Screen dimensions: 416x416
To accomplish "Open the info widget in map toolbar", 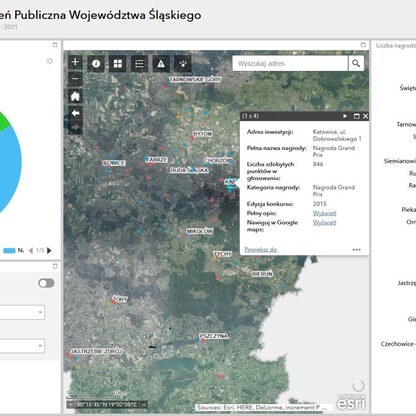I will tap(96, 64).
